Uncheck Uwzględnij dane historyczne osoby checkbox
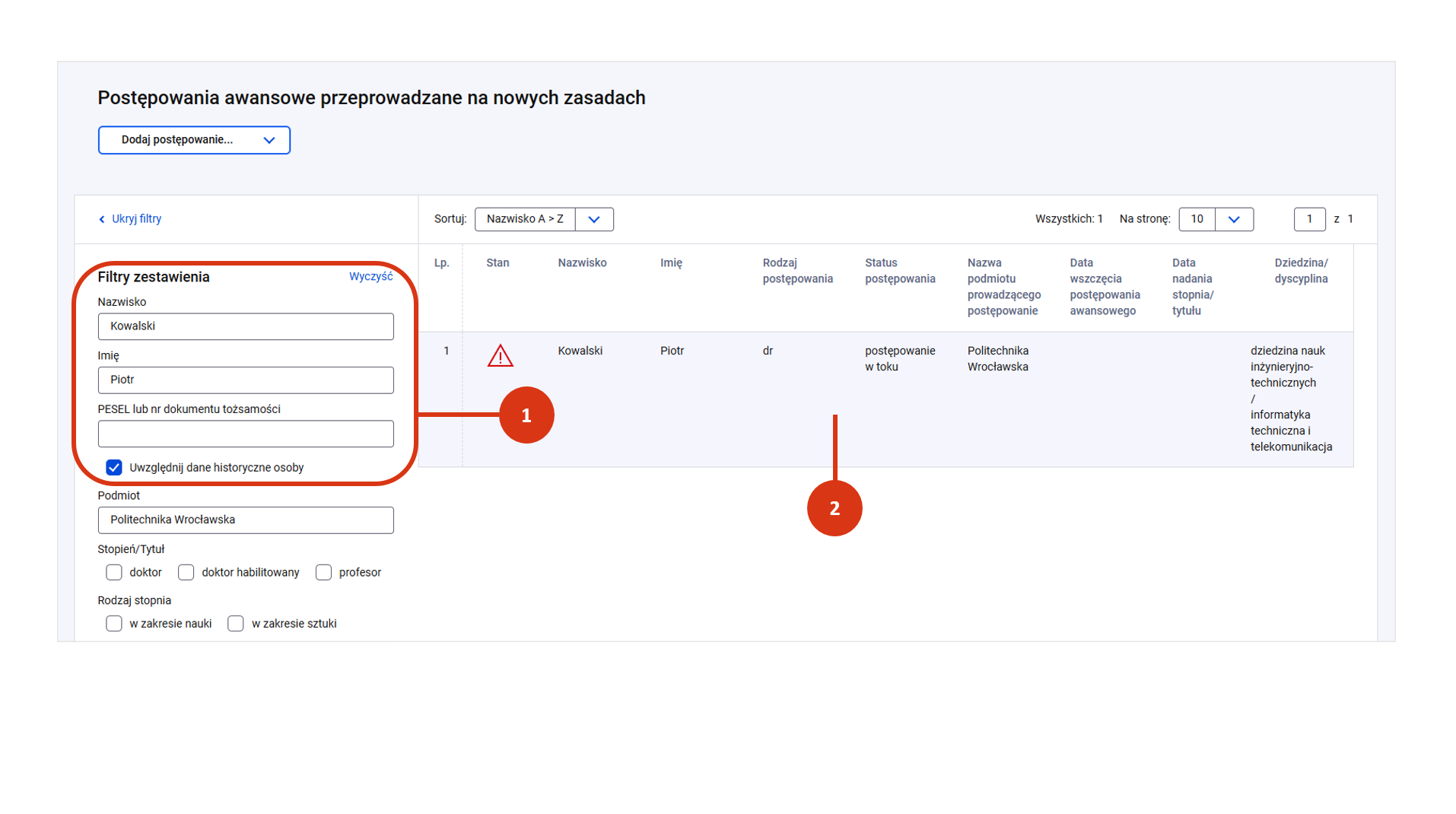 pos(114,468)
